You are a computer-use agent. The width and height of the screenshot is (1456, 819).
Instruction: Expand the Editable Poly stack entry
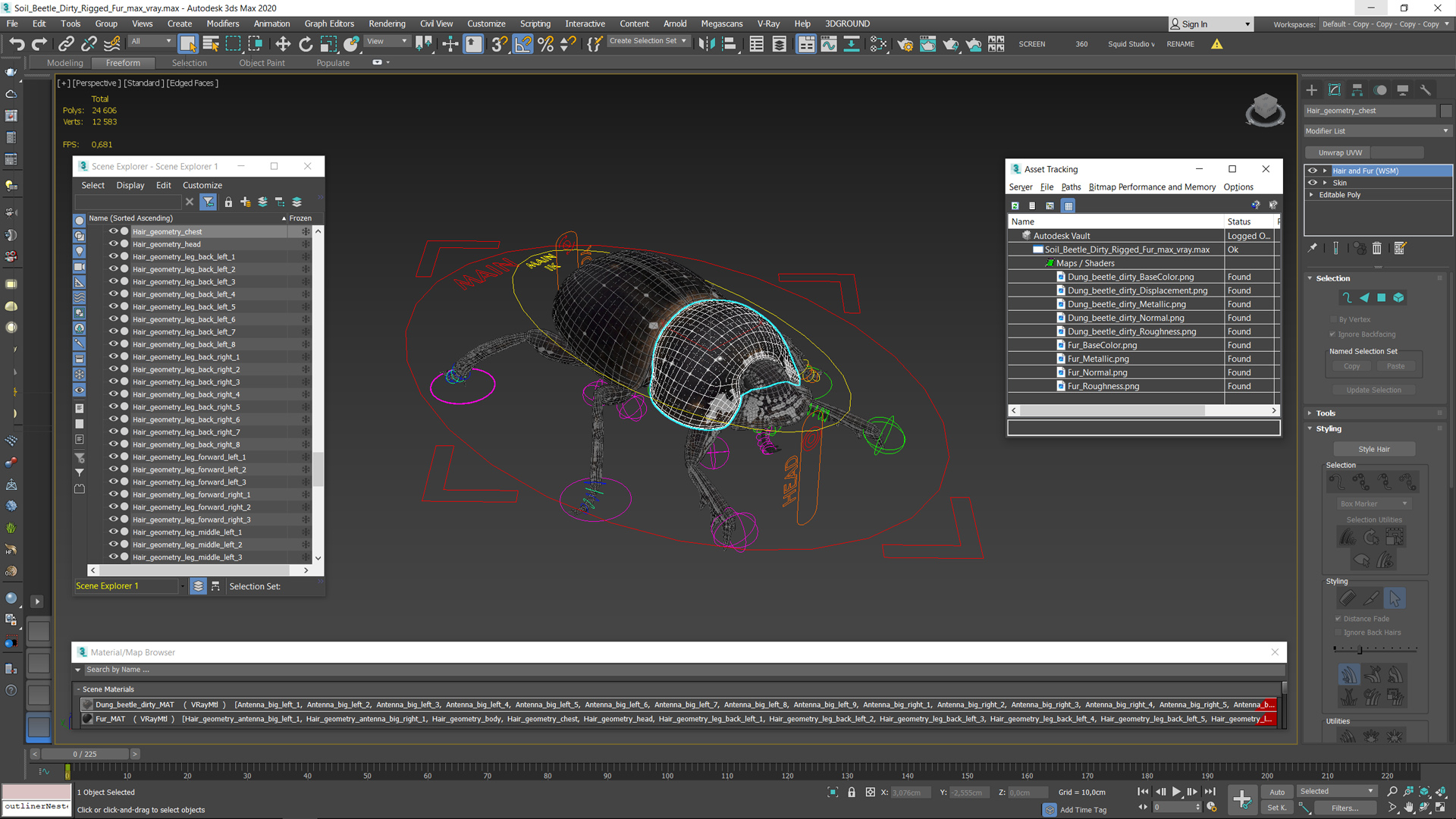tap(1311, 195)
